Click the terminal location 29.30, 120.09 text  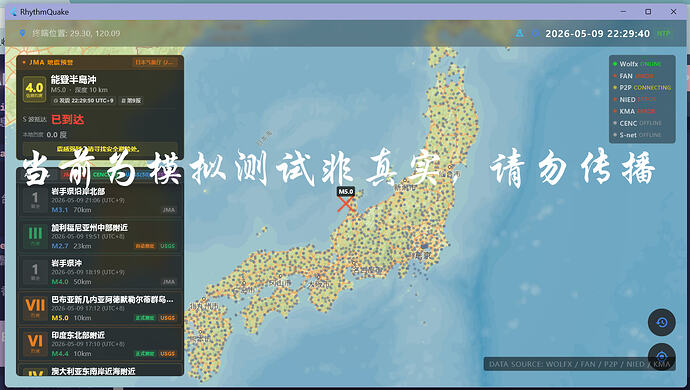point(76,33)
